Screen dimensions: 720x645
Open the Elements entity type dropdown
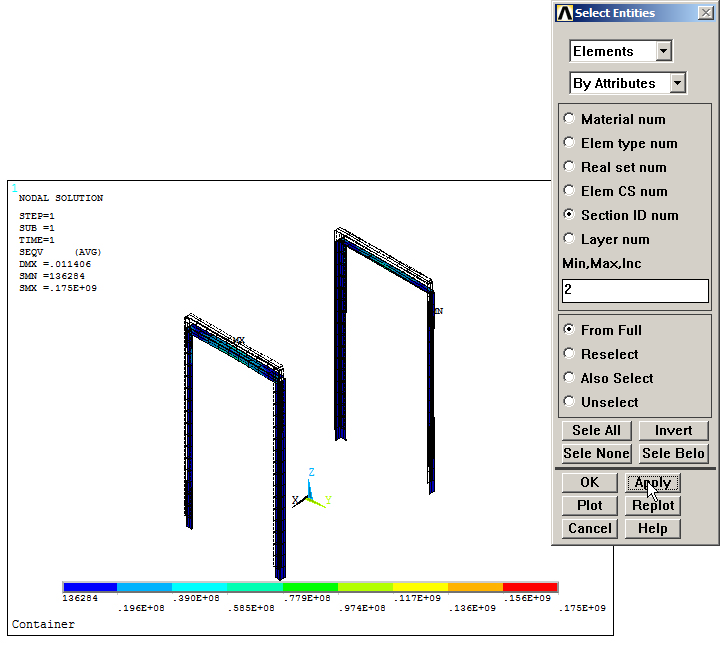[663, 51]
